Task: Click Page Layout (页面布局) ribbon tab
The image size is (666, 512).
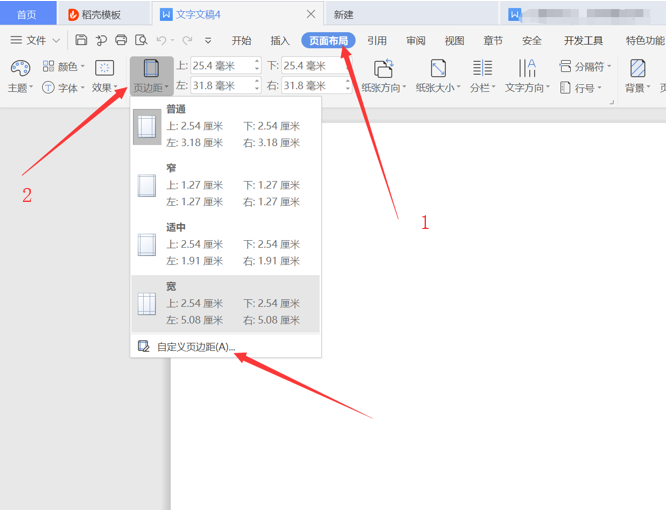Action: tap(328, 40)
